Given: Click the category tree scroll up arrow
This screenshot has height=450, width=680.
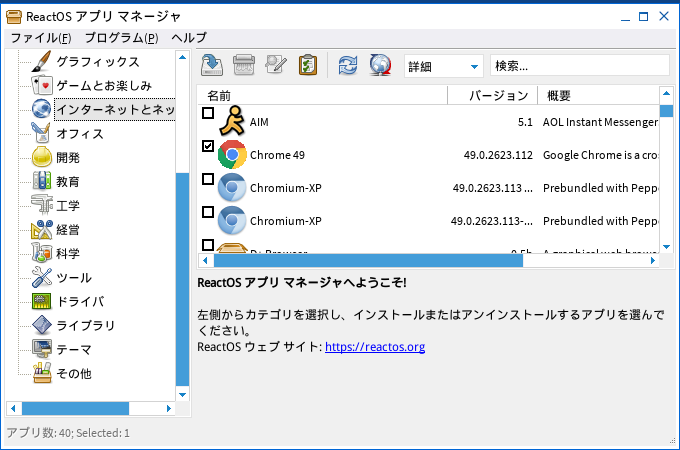Looking at the screenshot, I should [183, 57].
